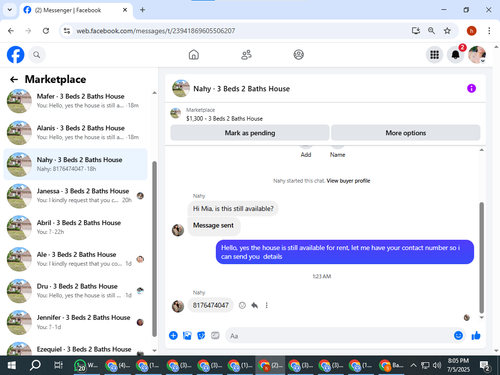Open Task View on the taskbar
The height and width of the screenshot is (375, 500).
(58, 365)
